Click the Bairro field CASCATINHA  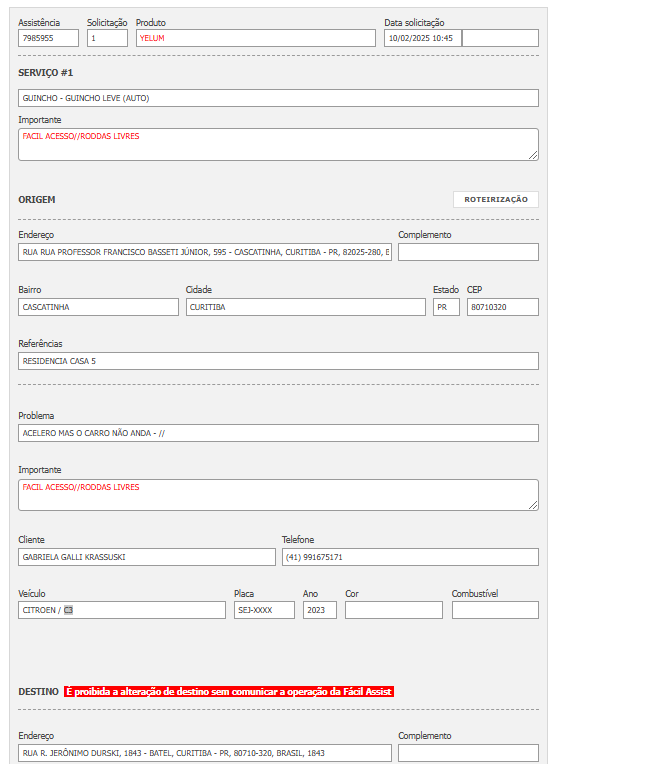pos(98,307)
